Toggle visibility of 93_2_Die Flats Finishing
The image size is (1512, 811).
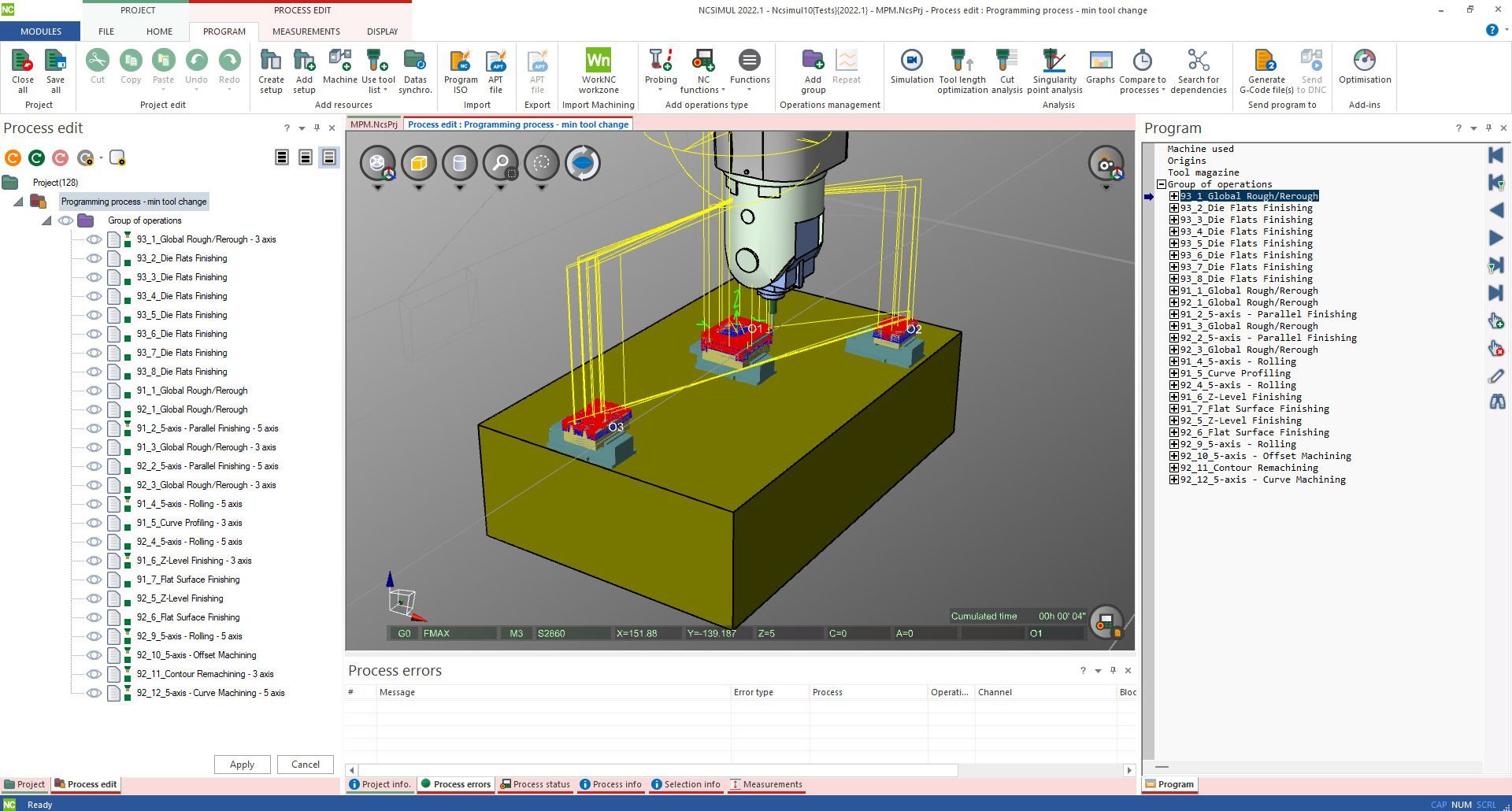pyautogui.click(x=94, y=258)
